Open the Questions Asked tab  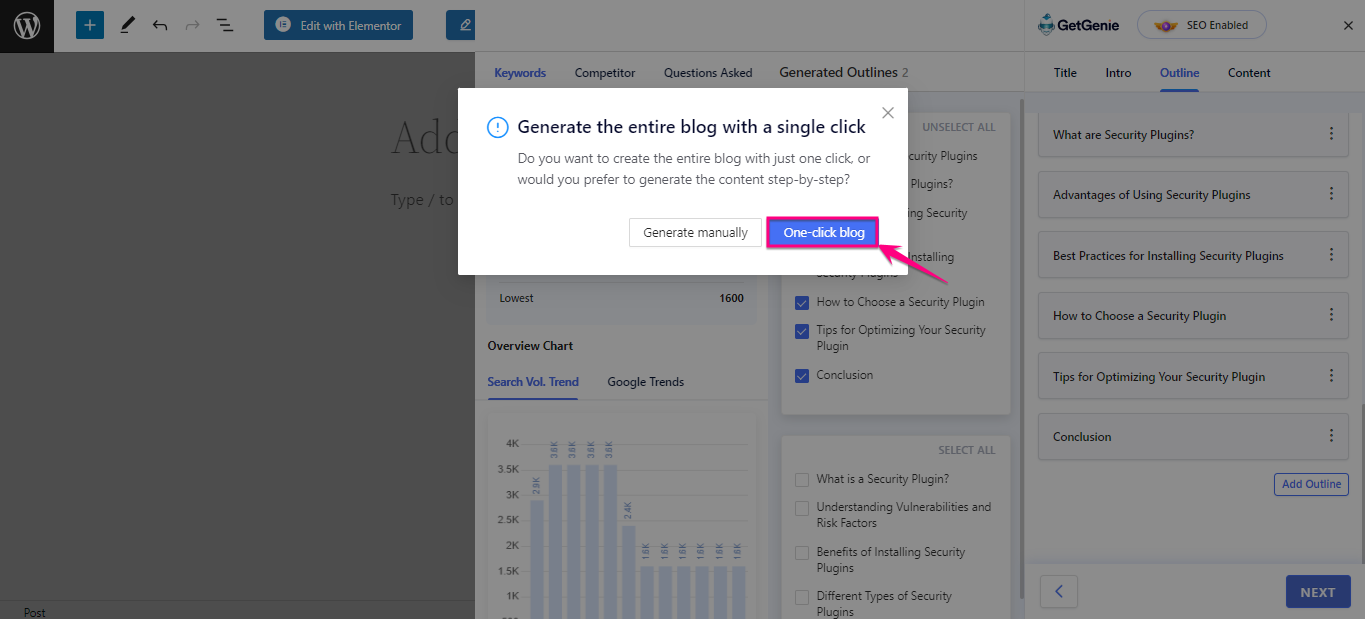pyautogui.click(x=708, y=73)
